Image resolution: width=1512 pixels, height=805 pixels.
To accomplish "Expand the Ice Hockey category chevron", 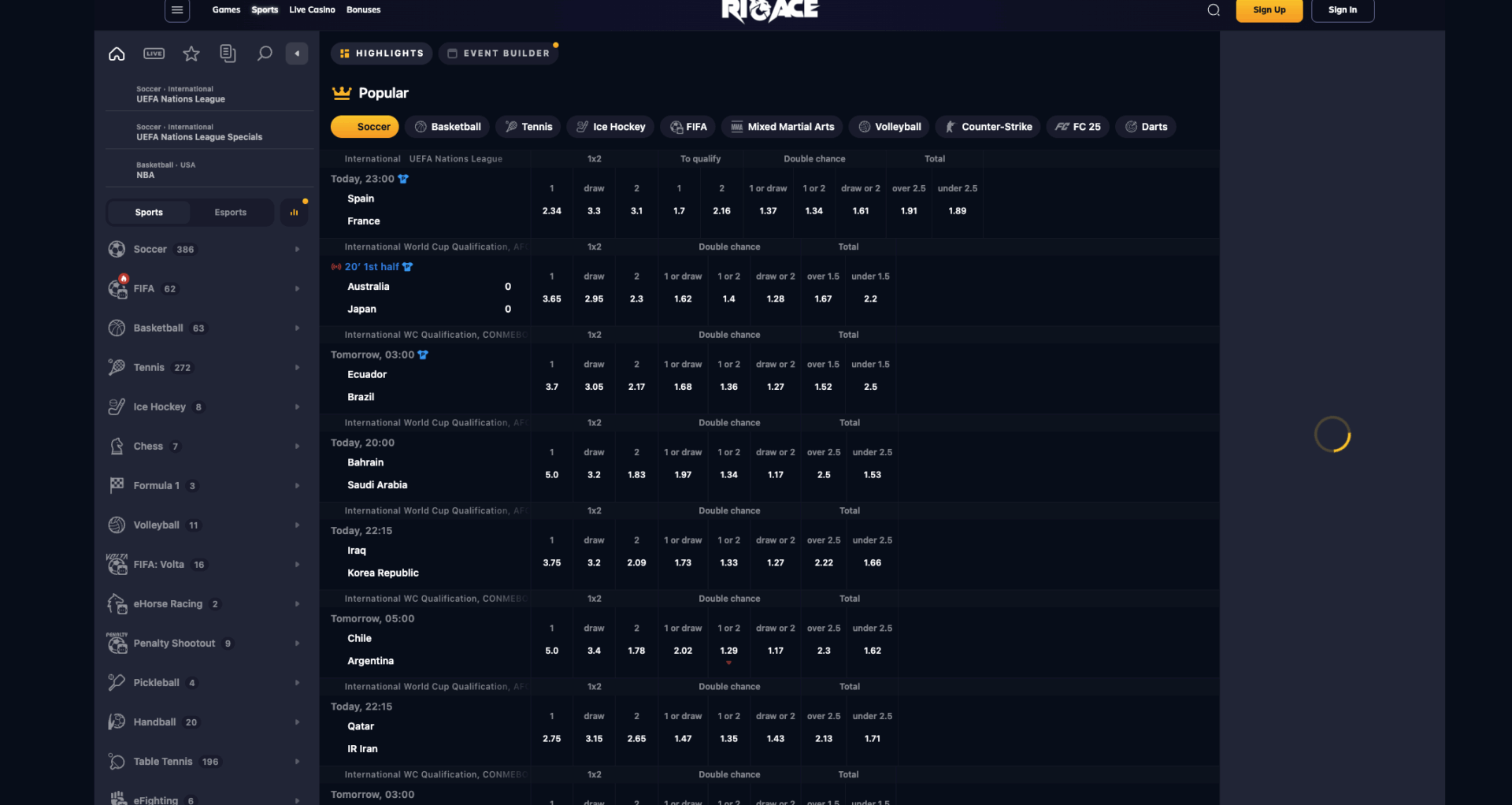I will tap(297, 407).
